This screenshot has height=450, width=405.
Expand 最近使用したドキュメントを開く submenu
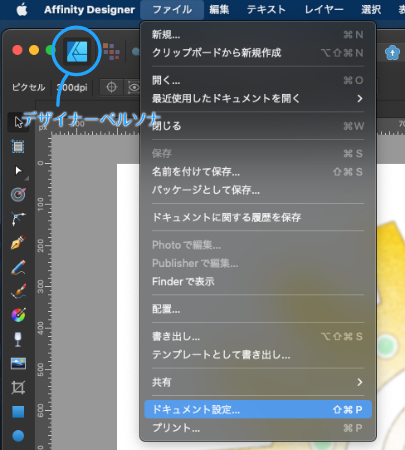pos(258,99)
